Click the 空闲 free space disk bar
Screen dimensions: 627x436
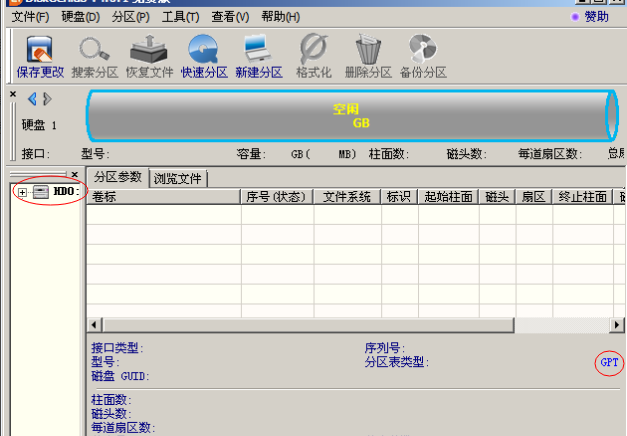pyautogui.click(x=350, y=116)
